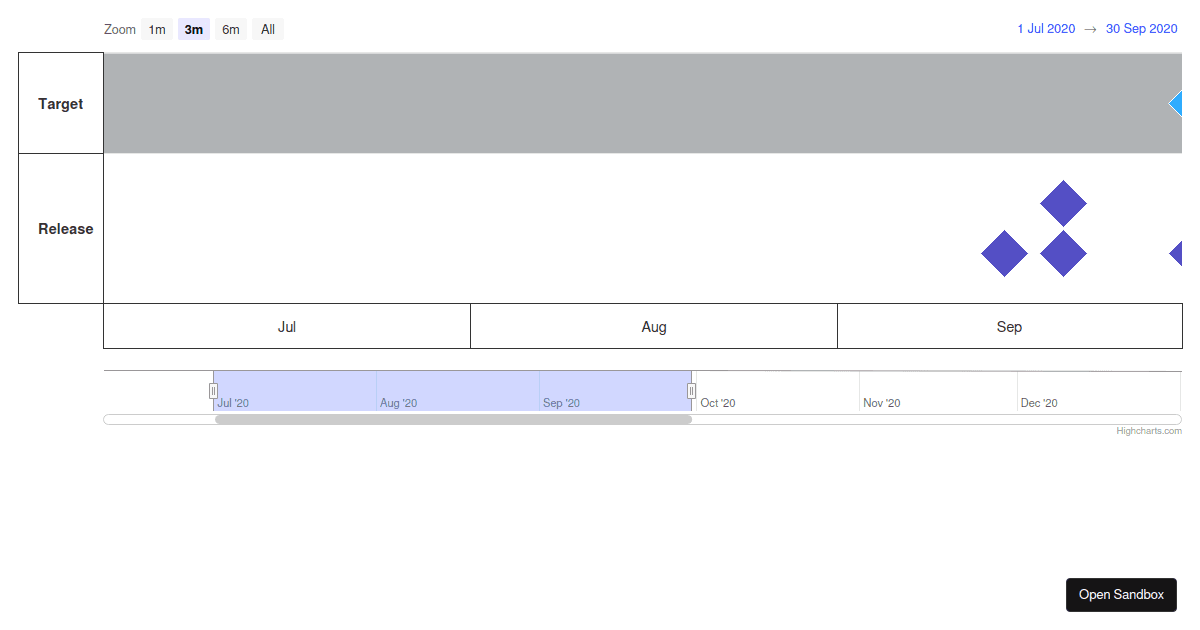The width and height of the screenshot is (1200, 630).
Task: Click the partially visible Release diamond at right edge
Action: (x=1176, y=254)
